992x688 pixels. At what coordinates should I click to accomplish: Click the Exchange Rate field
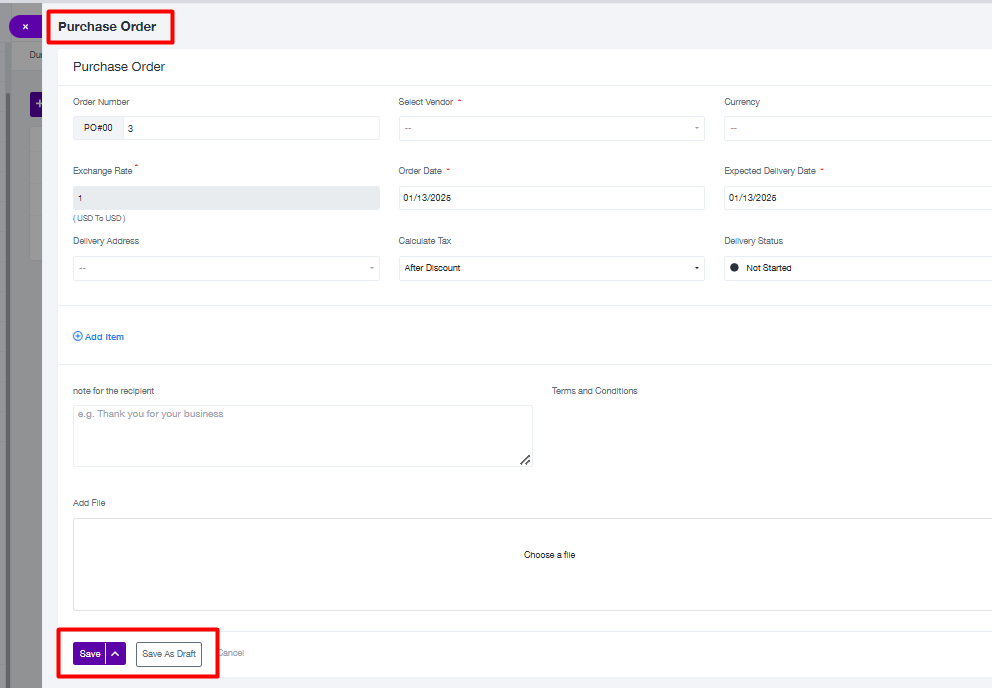[226, 198]
